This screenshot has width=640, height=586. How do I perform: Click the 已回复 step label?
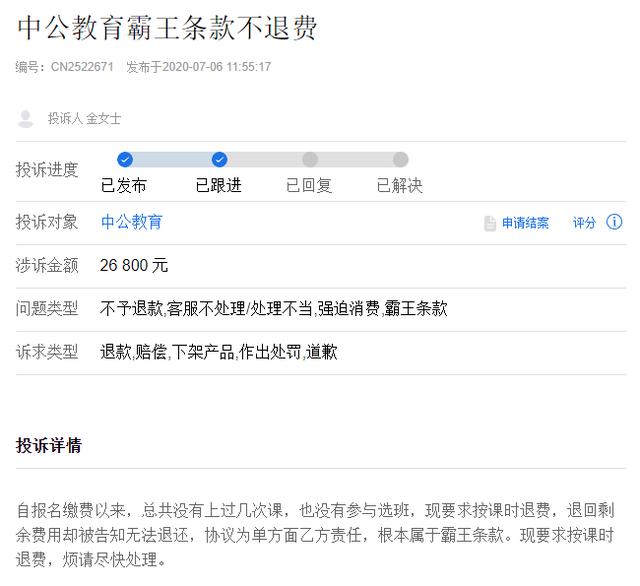[x=309, y=186]
